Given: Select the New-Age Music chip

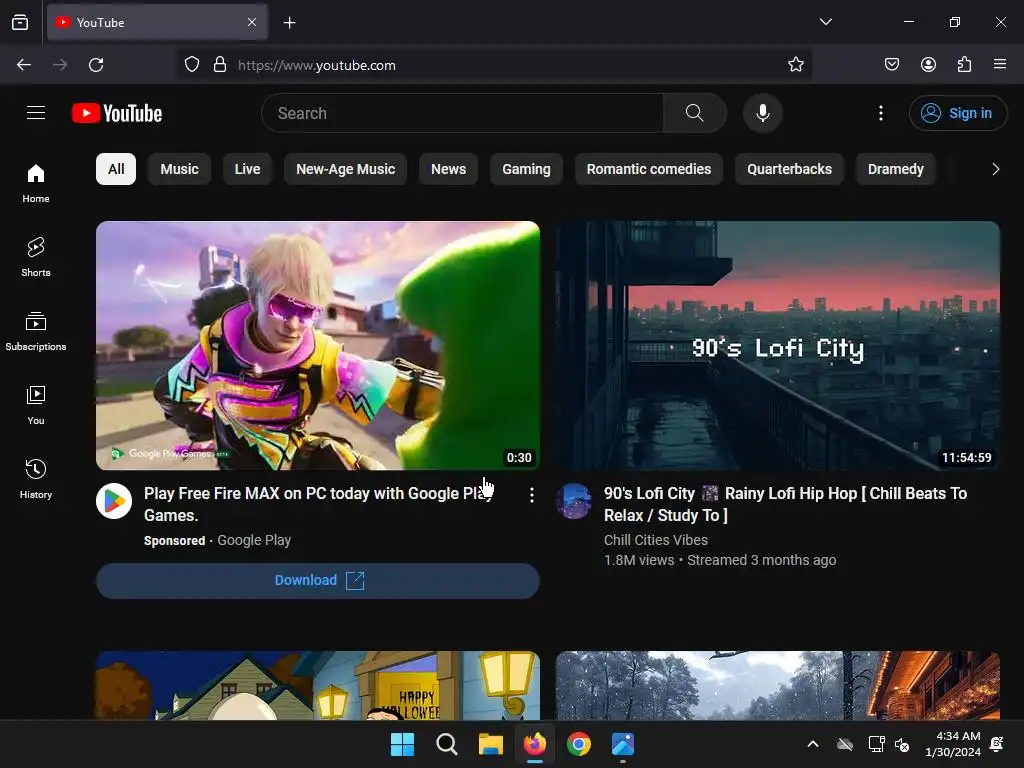Looking at the screenshot, I should 345,169.
